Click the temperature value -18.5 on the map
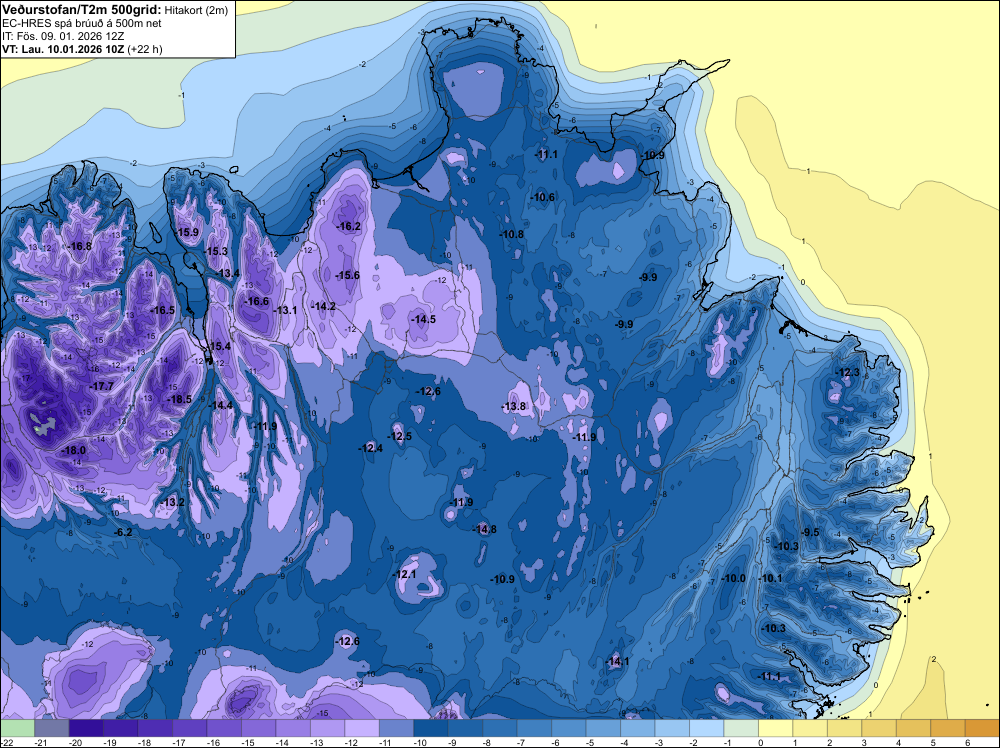Image resolution: width=1000 pixels, height=748 pixels. [x=180, y=399]
